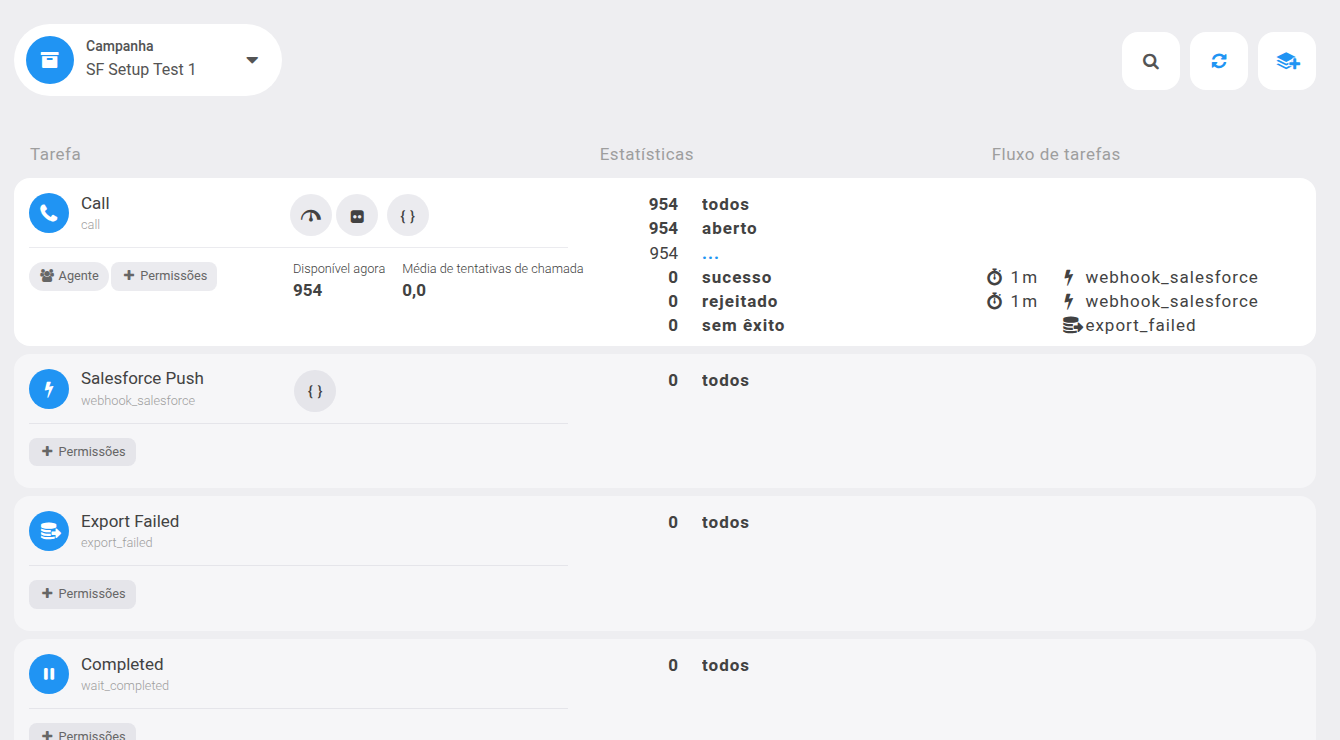This screenshot has height=740, width=1340.
Task: Select the export_failed flow for sem êxito
Action: click(1141, 325)
